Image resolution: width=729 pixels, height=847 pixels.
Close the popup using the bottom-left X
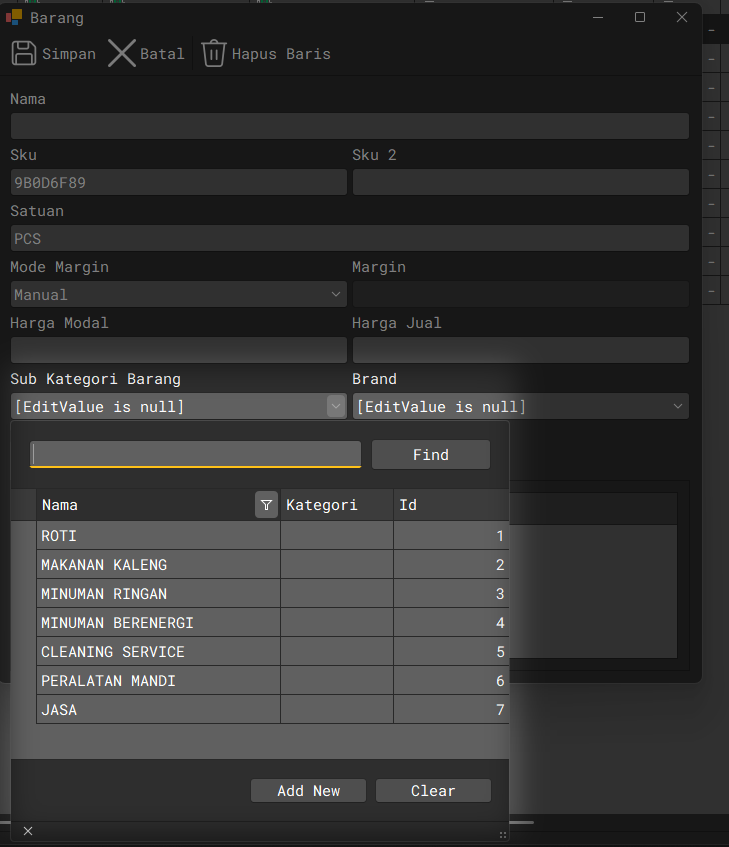point(28,831)
